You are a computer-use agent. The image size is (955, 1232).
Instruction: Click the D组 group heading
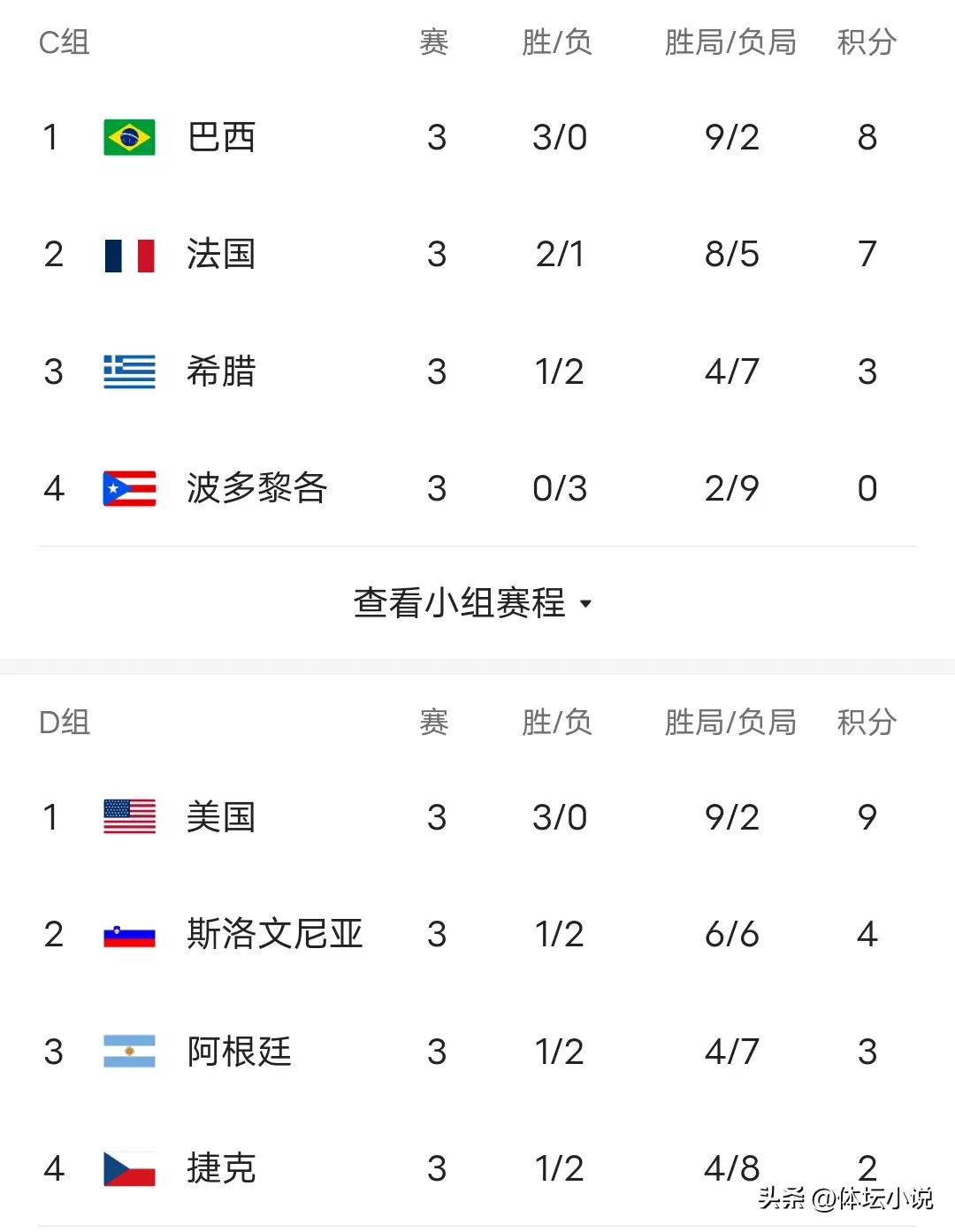[65, 723]
